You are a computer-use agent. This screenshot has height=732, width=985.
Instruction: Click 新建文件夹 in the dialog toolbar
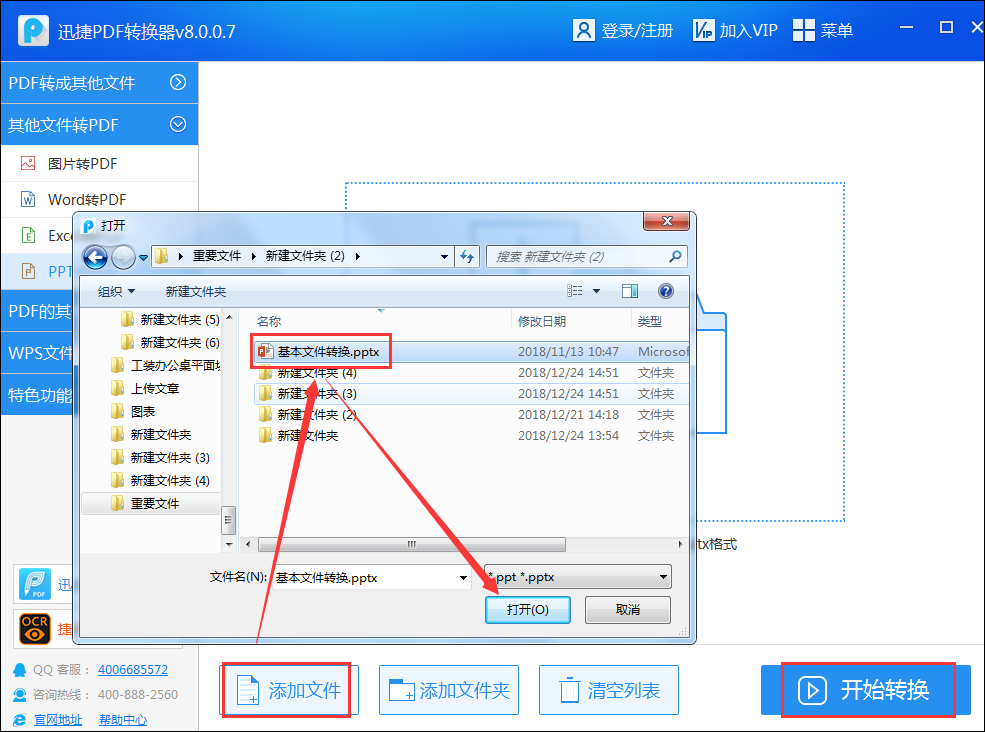click(x=195, y=292)
